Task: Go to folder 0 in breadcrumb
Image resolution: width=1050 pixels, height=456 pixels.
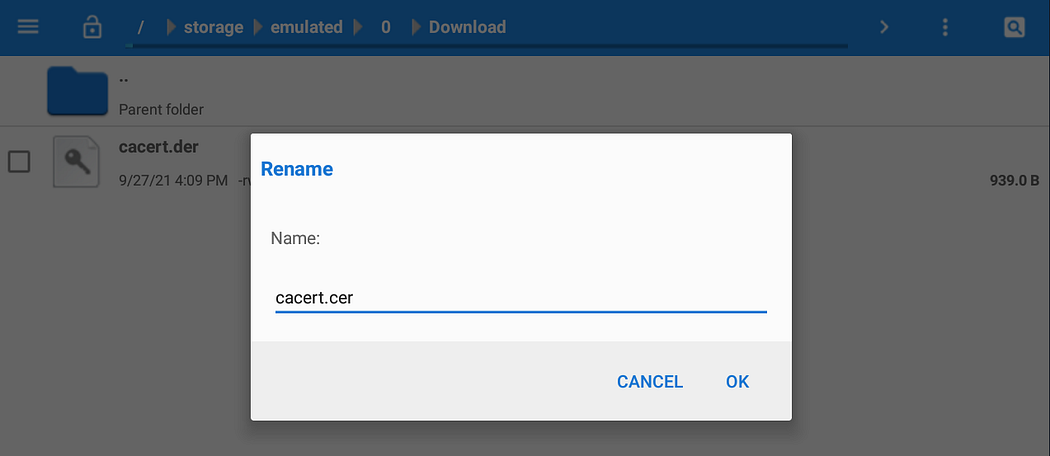Action: click(x=386, y=27)
